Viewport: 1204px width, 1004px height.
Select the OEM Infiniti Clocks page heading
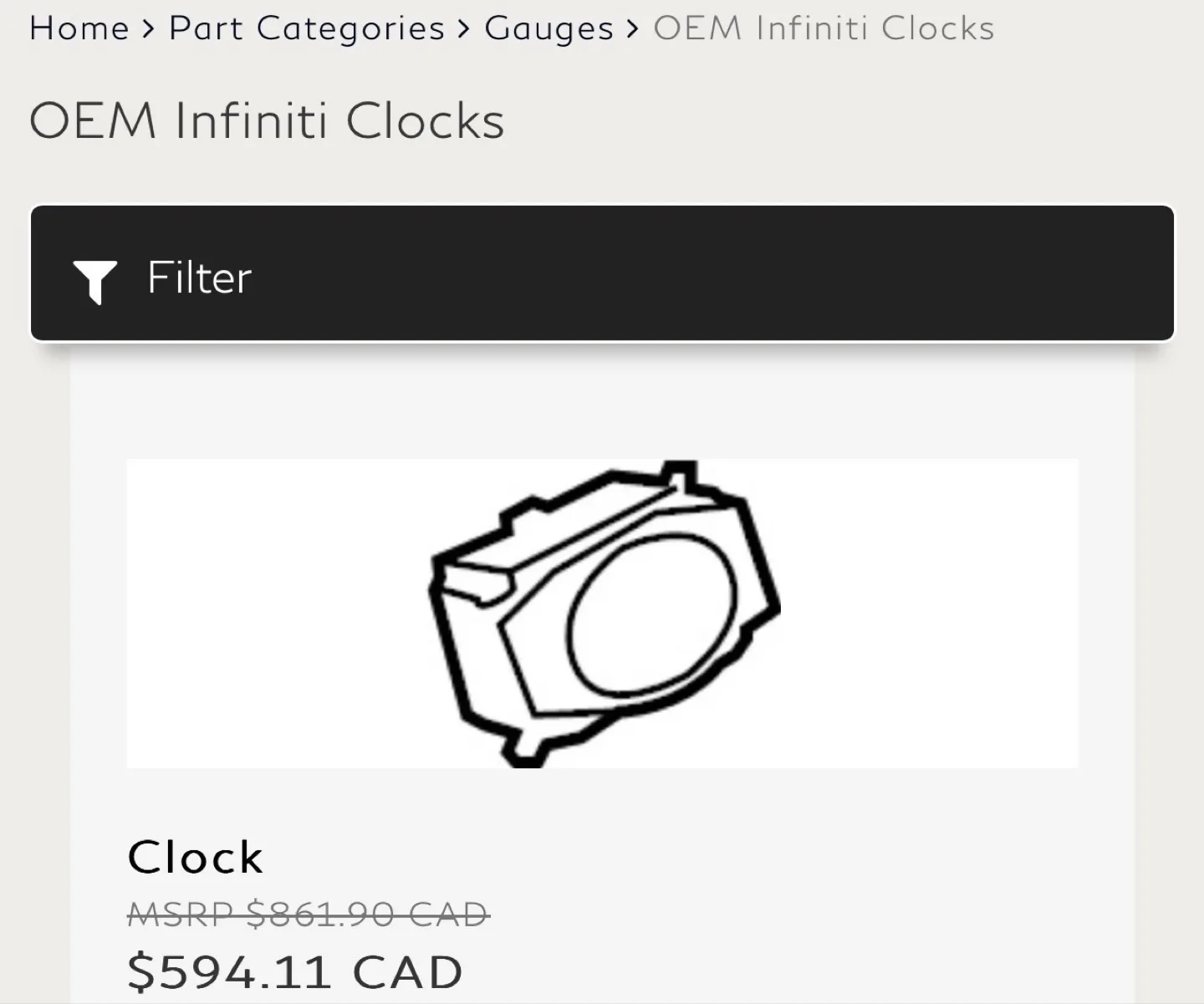pos(267,121)
